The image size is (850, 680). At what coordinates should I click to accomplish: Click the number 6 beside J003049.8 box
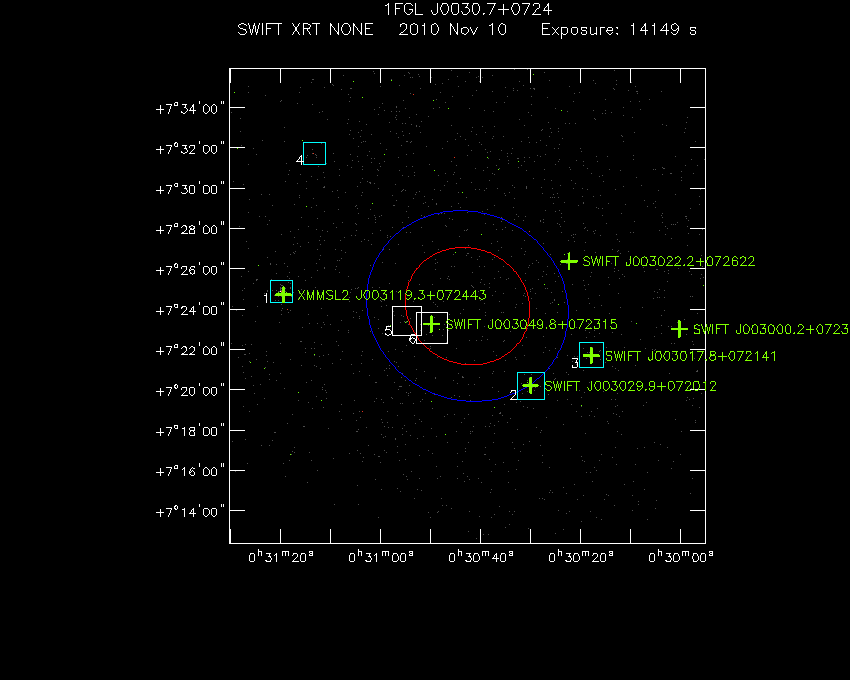point(413,339)
